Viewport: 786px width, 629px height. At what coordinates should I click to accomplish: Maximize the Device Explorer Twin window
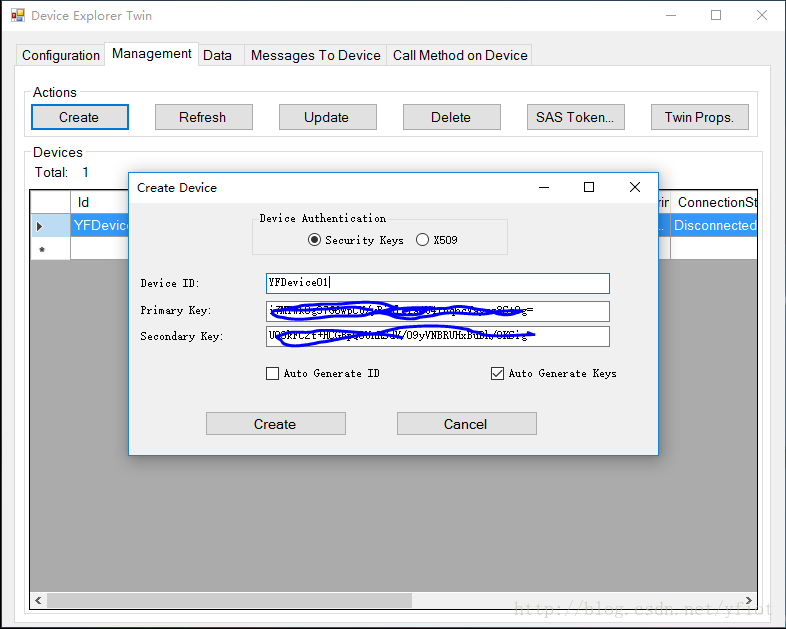click(x=716, y=16)
